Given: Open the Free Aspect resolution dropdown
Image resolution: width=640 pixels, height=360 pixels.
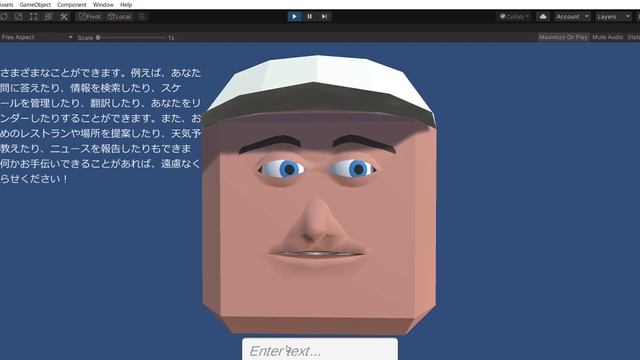Looking at the screenshot, I should click(x=37, y=37).
